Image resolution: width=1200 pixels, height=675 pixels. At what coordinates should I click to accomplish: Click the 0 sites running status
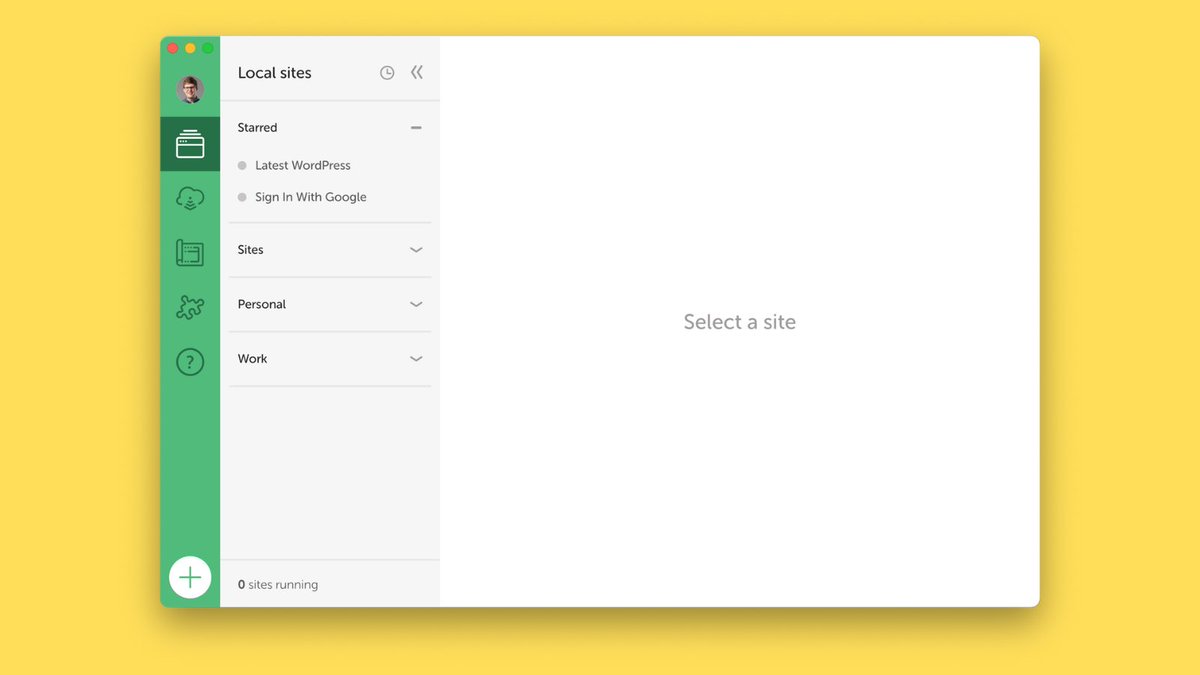click(x=278, y=584)
